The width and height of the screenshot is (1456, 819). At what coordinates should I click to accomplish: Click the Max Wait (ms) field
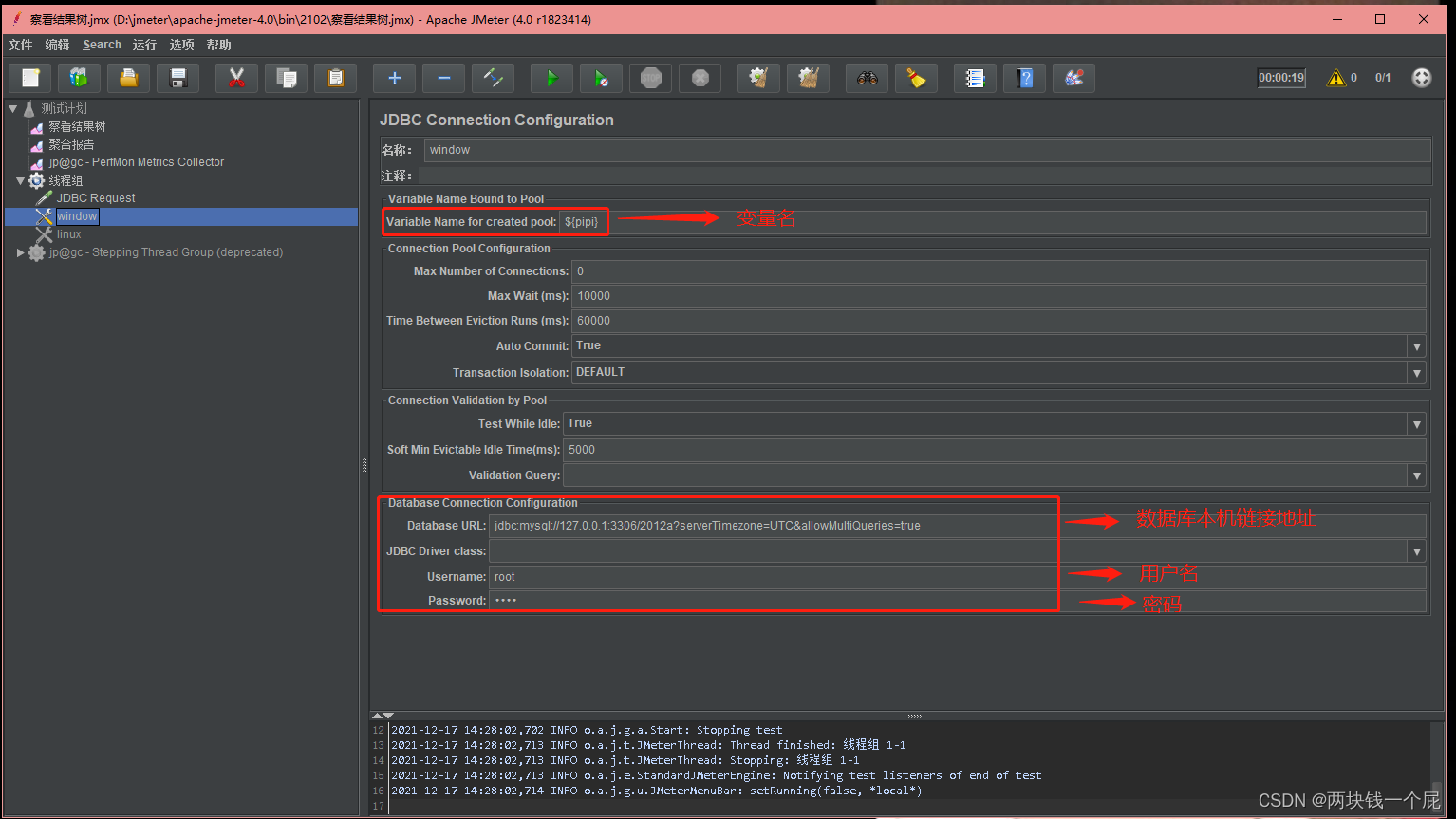coord(999,296)
